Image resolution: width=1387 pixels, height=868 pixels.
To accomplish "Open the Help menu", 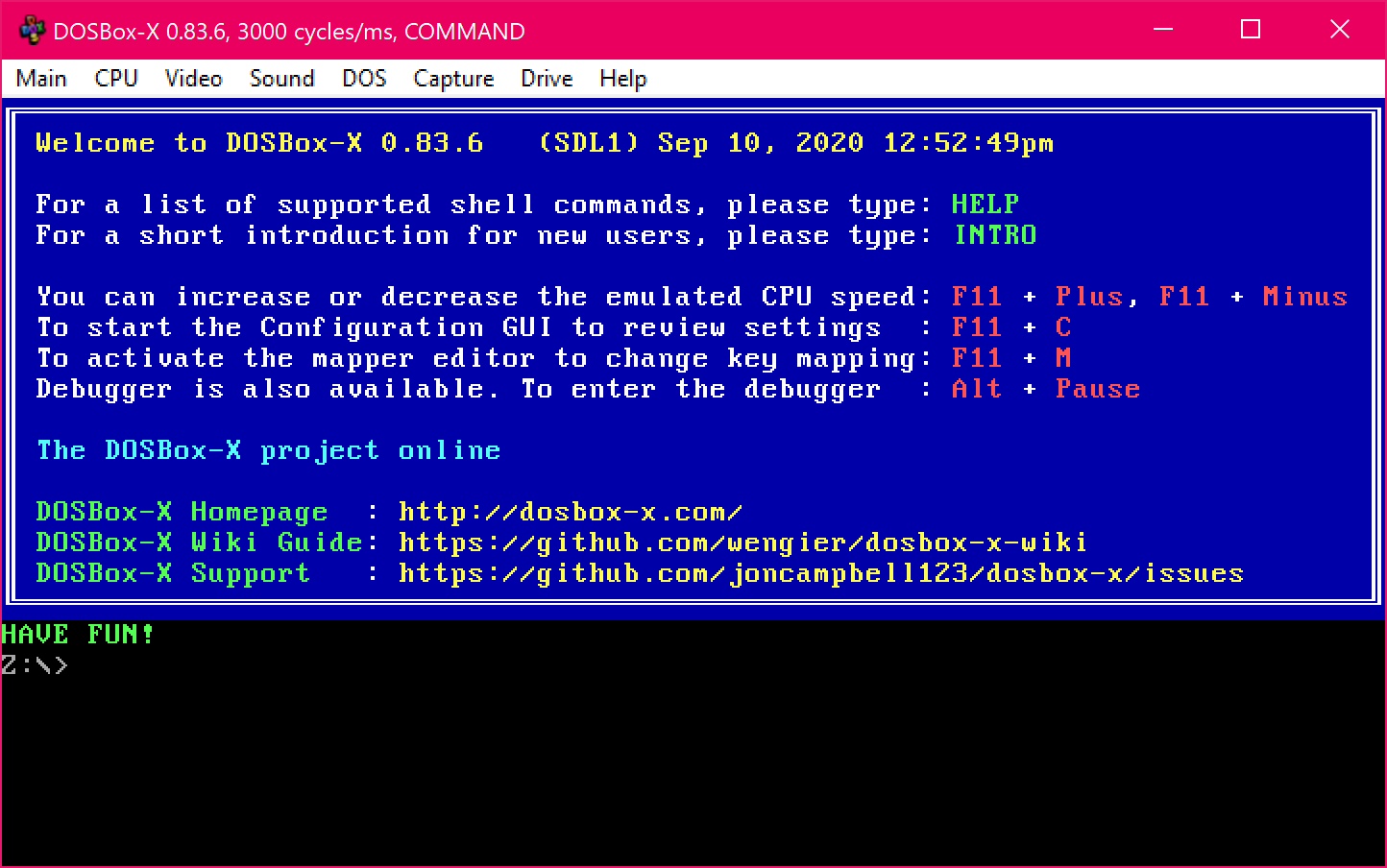I will coord(621,79).
